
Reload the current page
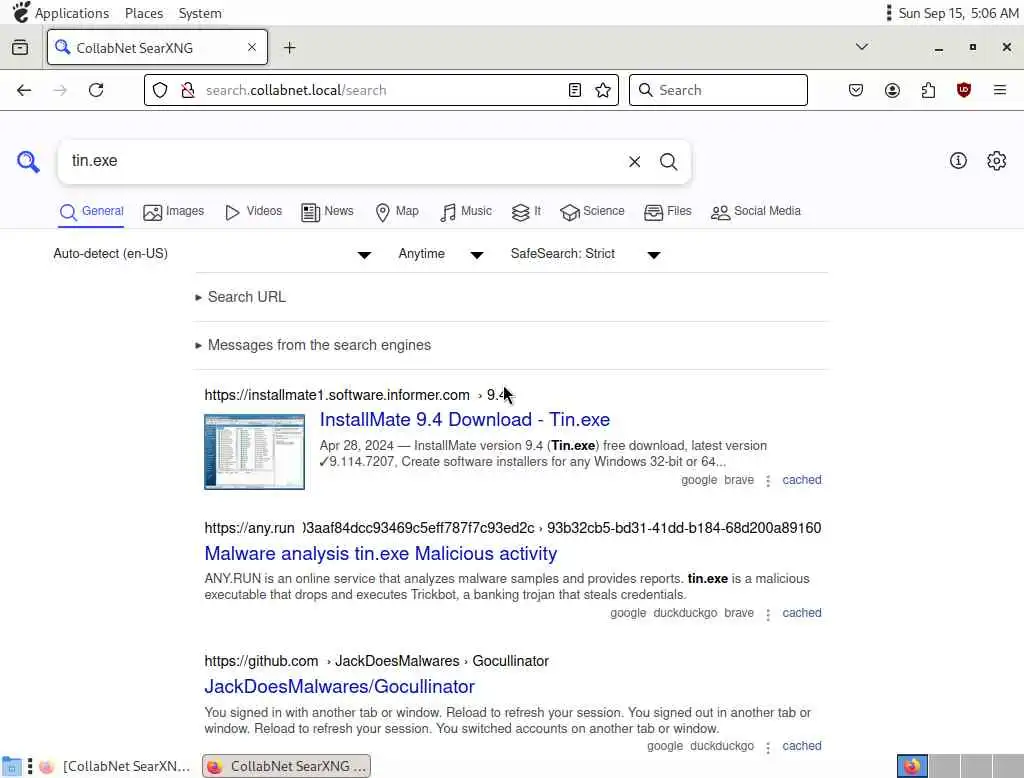tap(96, 90)
